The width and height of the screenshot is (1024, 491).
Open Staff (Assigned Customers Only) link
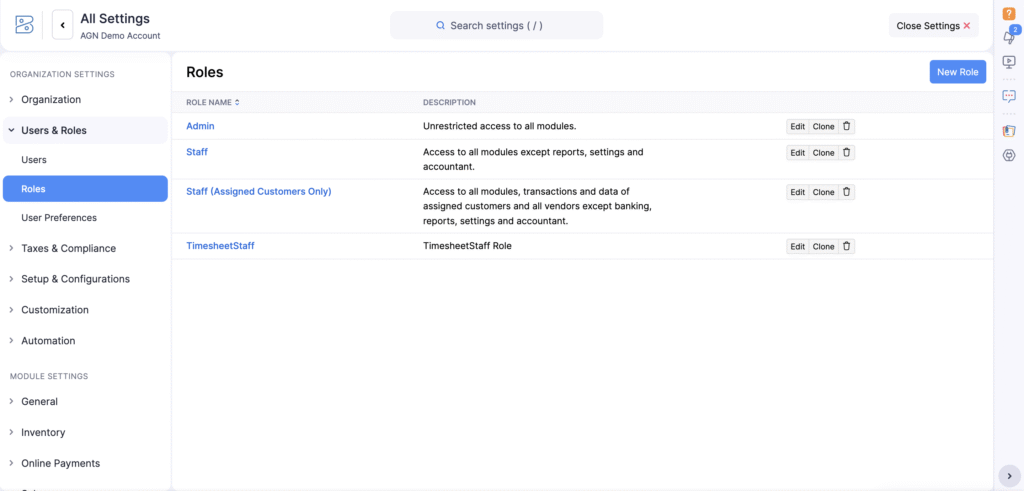pos(259,191)
